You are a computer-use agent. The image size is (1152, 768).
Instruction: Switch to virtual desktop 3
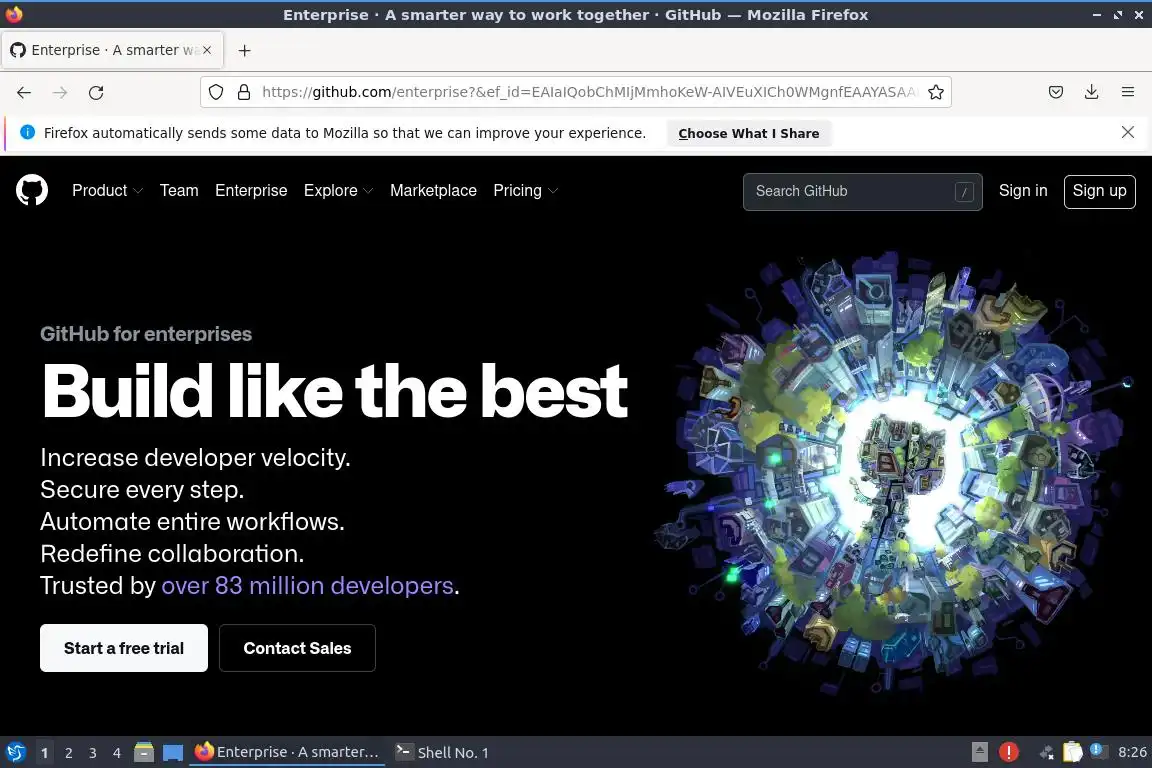[93, 753]
